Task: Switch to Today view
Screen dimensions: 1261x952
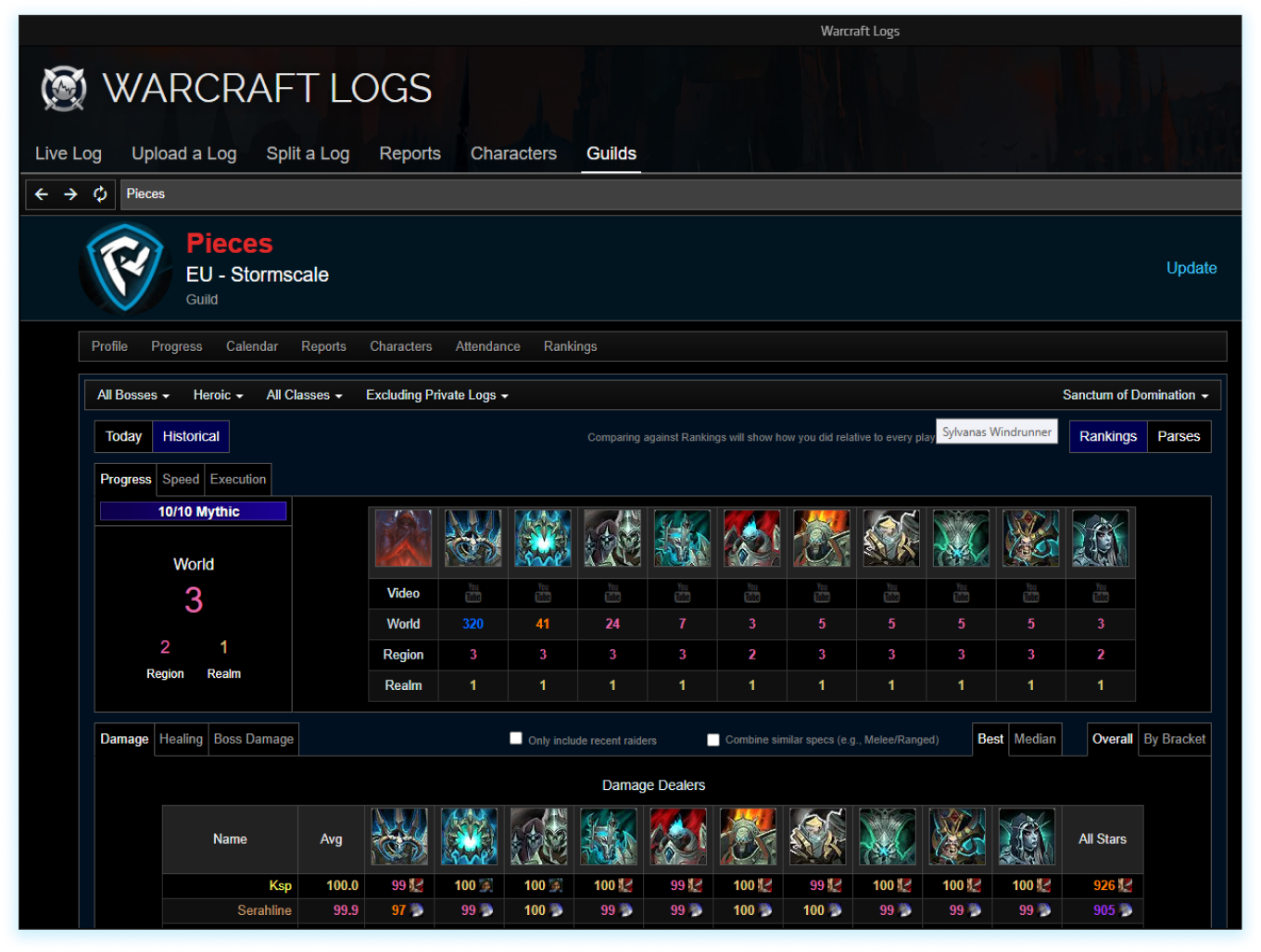Action: pyautogui.click(x=123, y=436)
